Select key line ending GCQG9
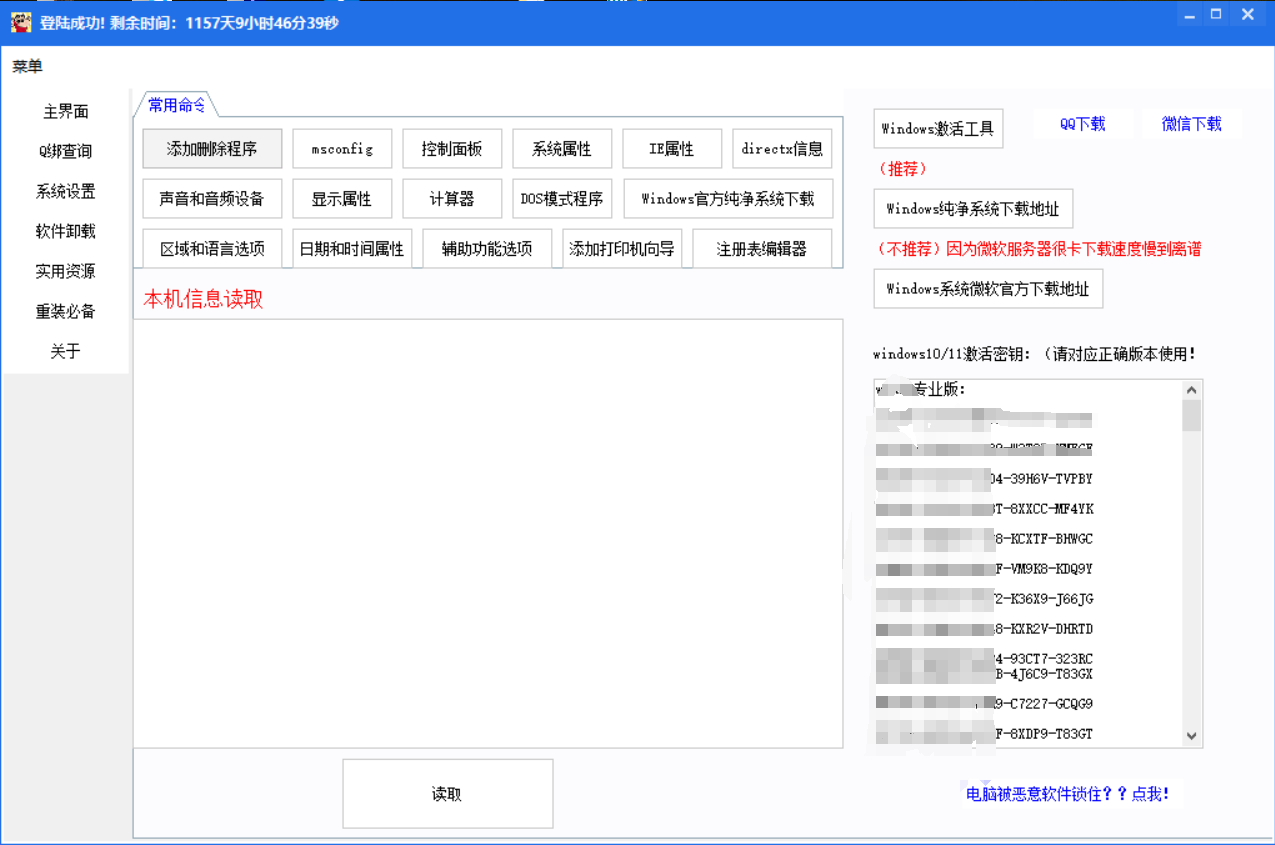Screen dimensions: 1275x845 [985, 704]
